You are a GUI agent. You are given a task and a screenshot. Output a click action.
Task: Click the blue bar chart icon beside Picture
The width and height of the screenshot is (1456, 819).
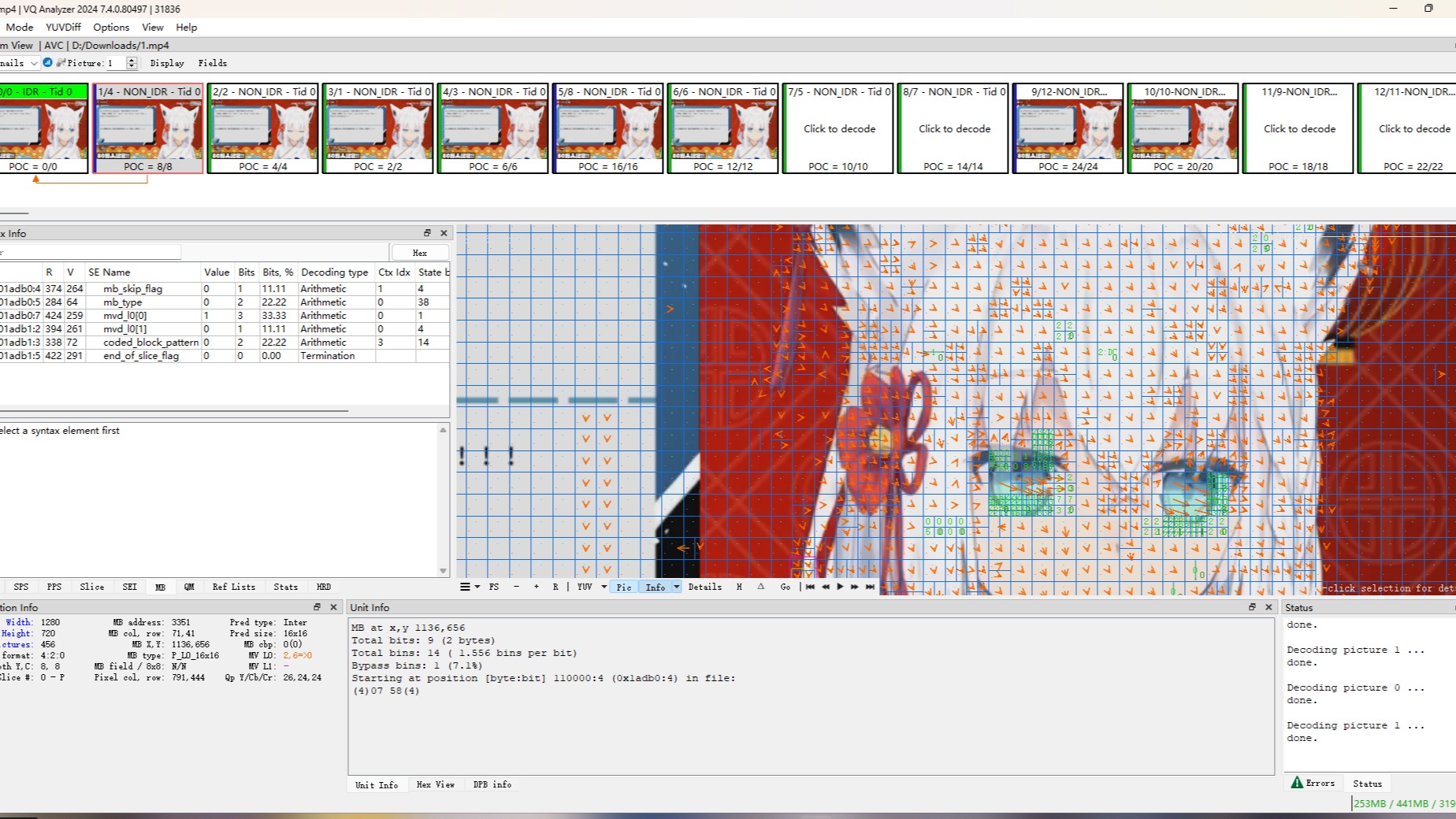[47, 62]
